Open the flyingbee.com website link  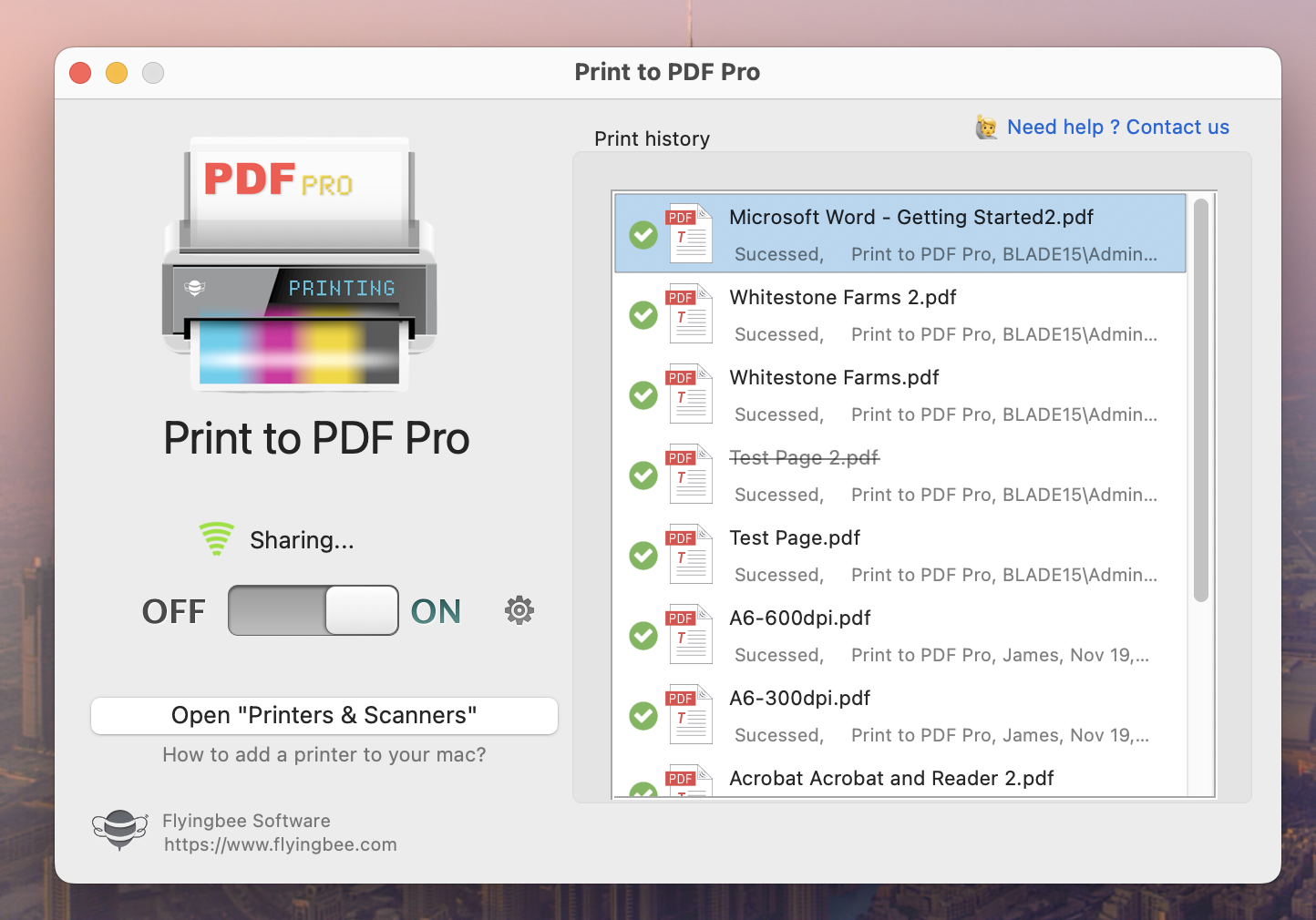pos(281,844)
